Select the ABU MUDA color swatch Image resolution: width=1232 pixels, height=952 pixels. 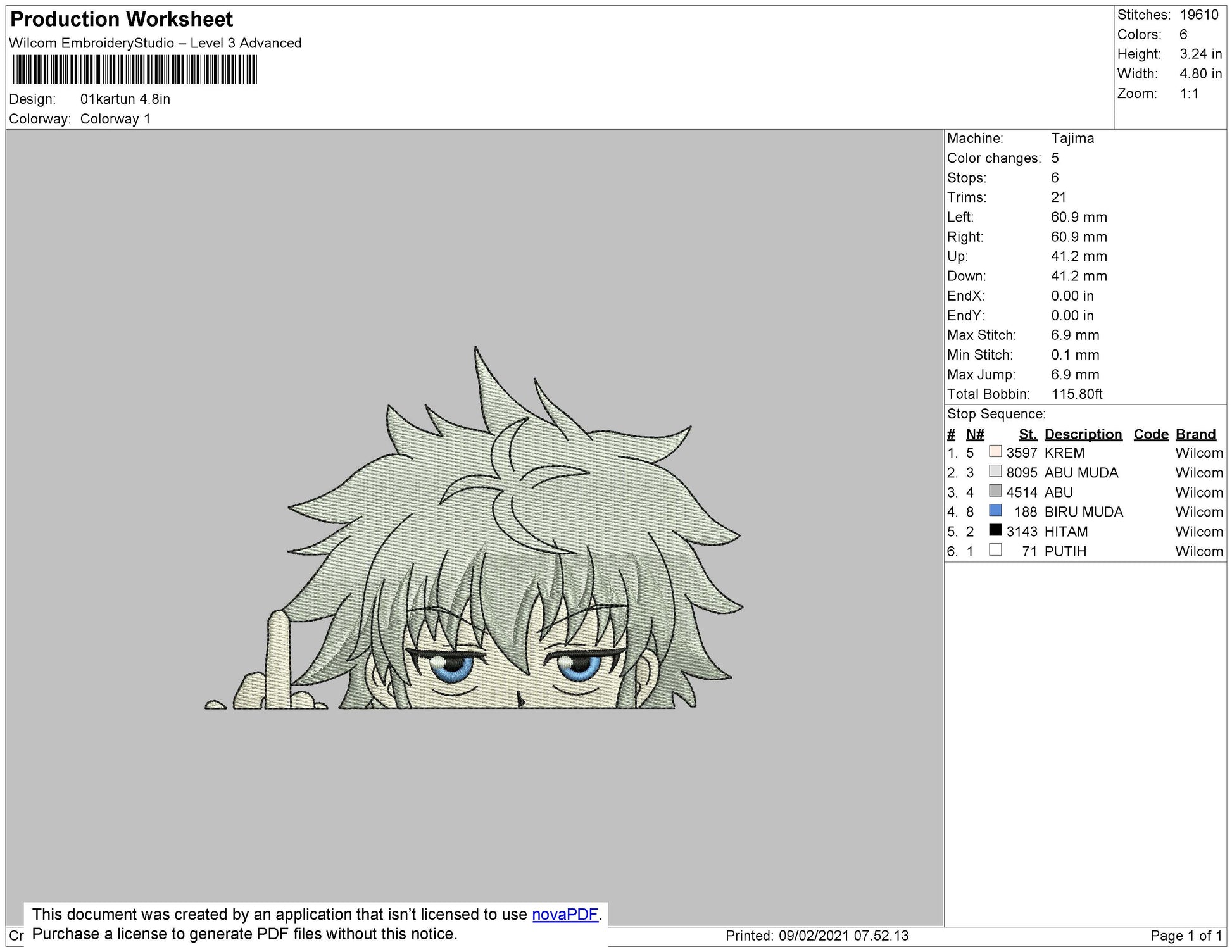tap(995, 471)
